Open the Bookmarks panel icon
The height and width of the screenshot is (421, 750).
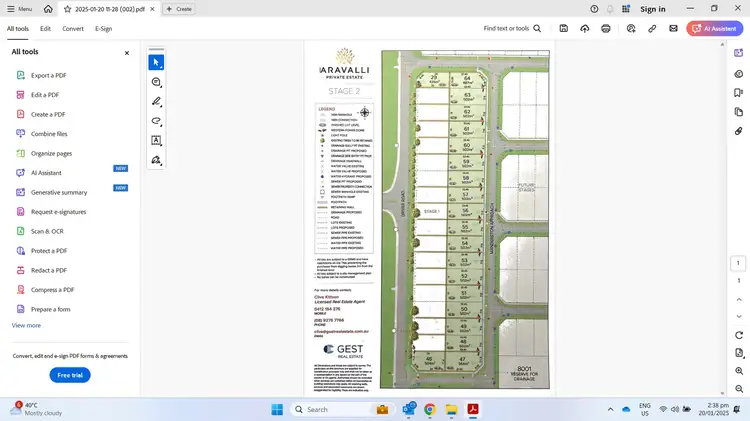coord(739,92)
